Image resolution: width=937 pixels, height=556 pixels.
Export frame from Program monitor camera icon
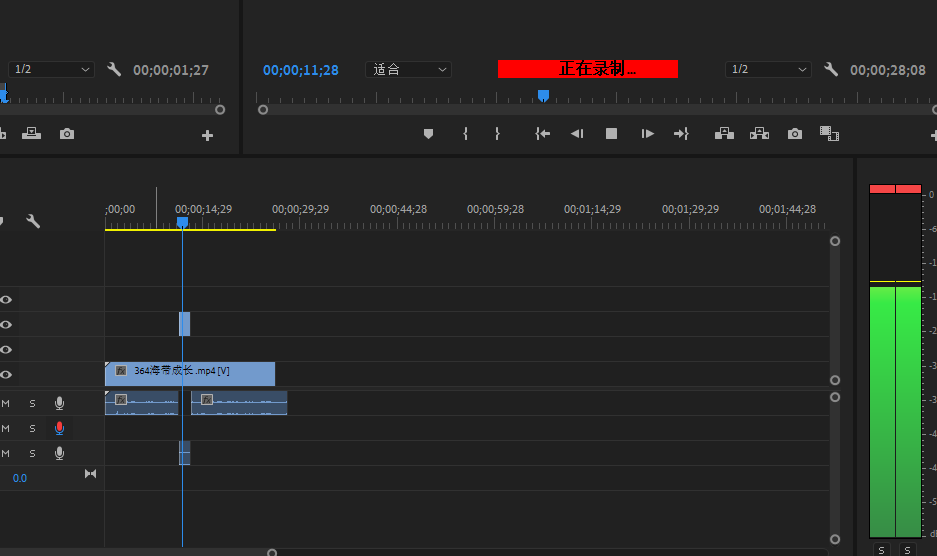(795, 134)
